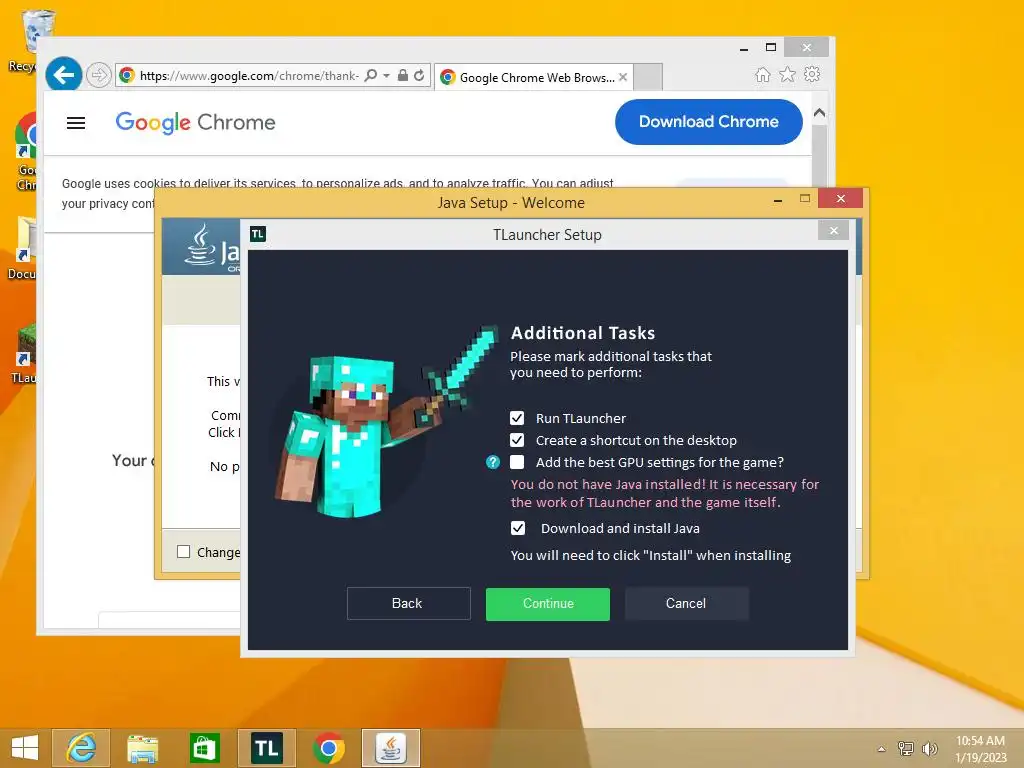Select the Recycle Bin desktop icon
The width and height of the screenshot is (1024, 768).
pyautogui.click(x=37, y=31)
